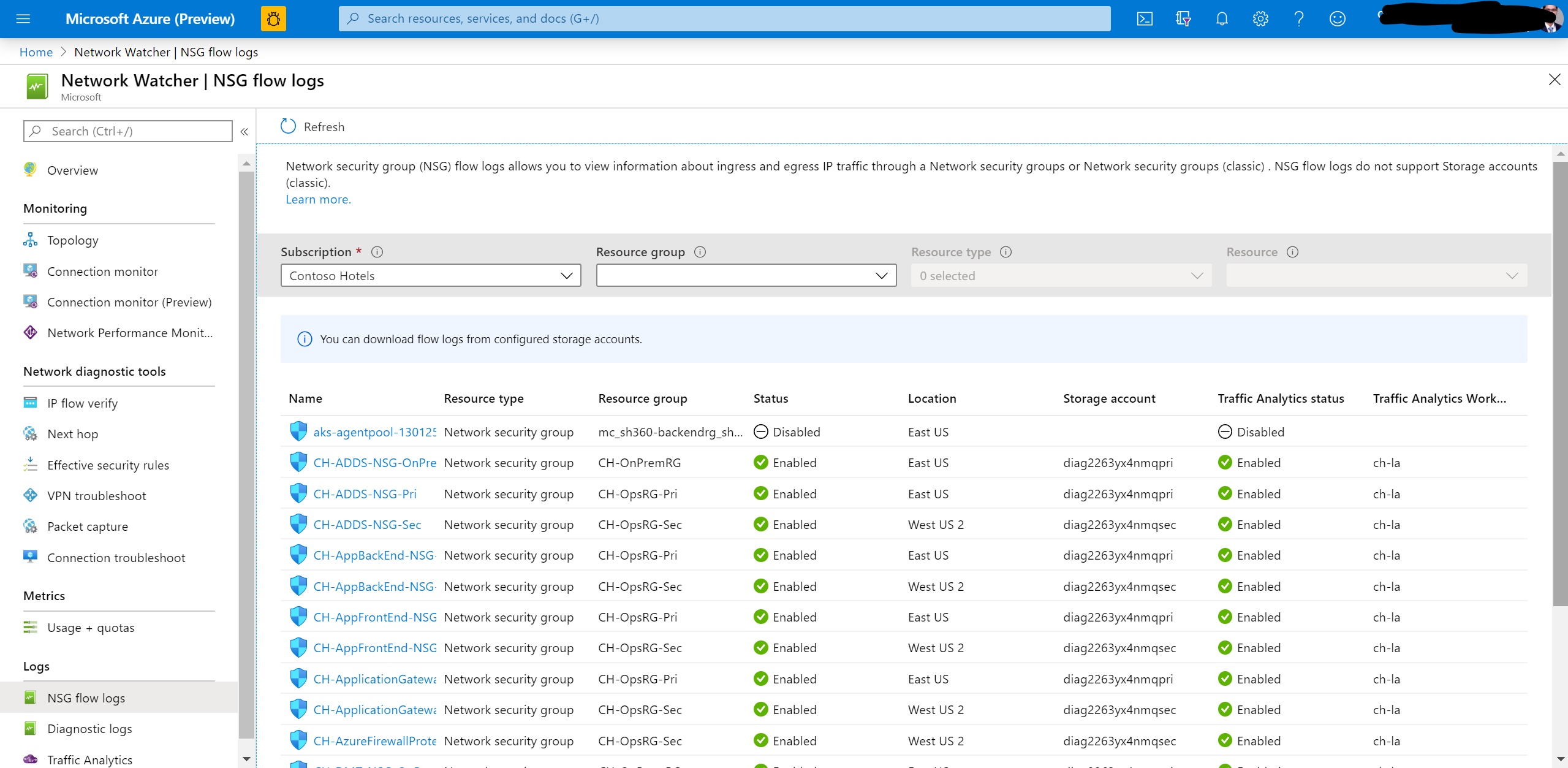Select Connection monitor menu item
The width and height of the screenshot is (1568, 768).
102,271
